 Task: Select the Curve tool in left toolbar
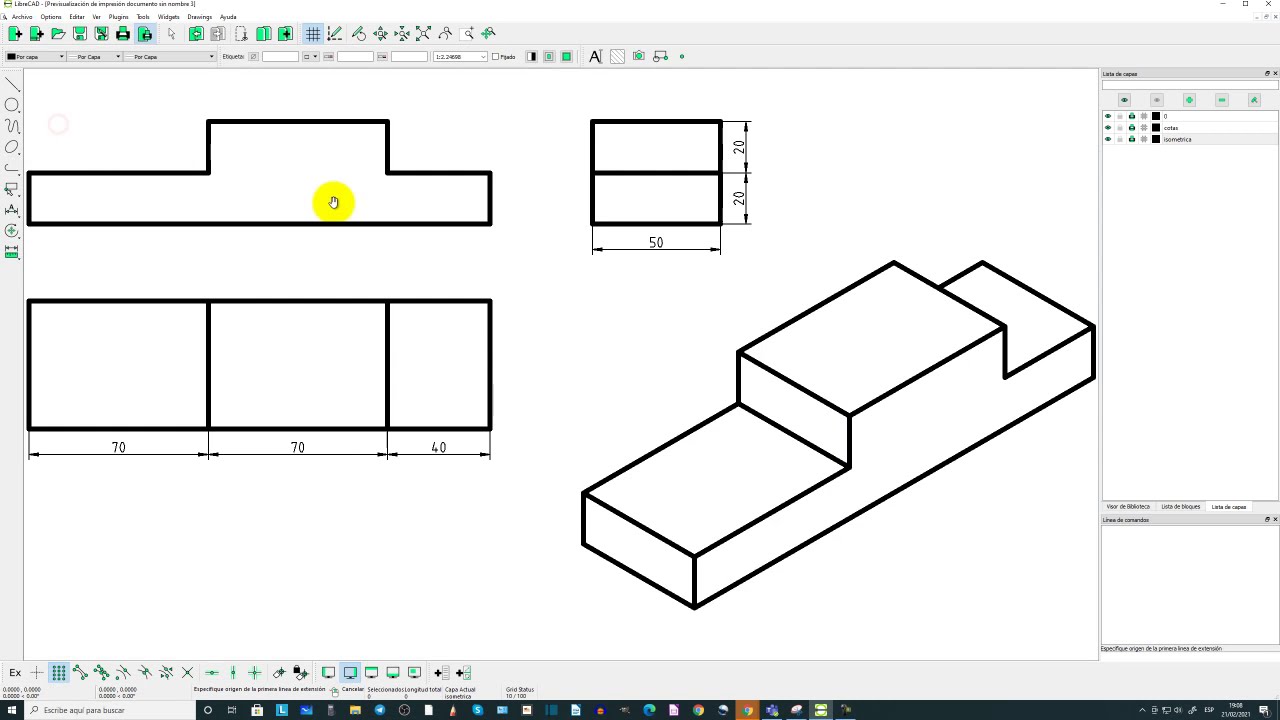[12, 126]
